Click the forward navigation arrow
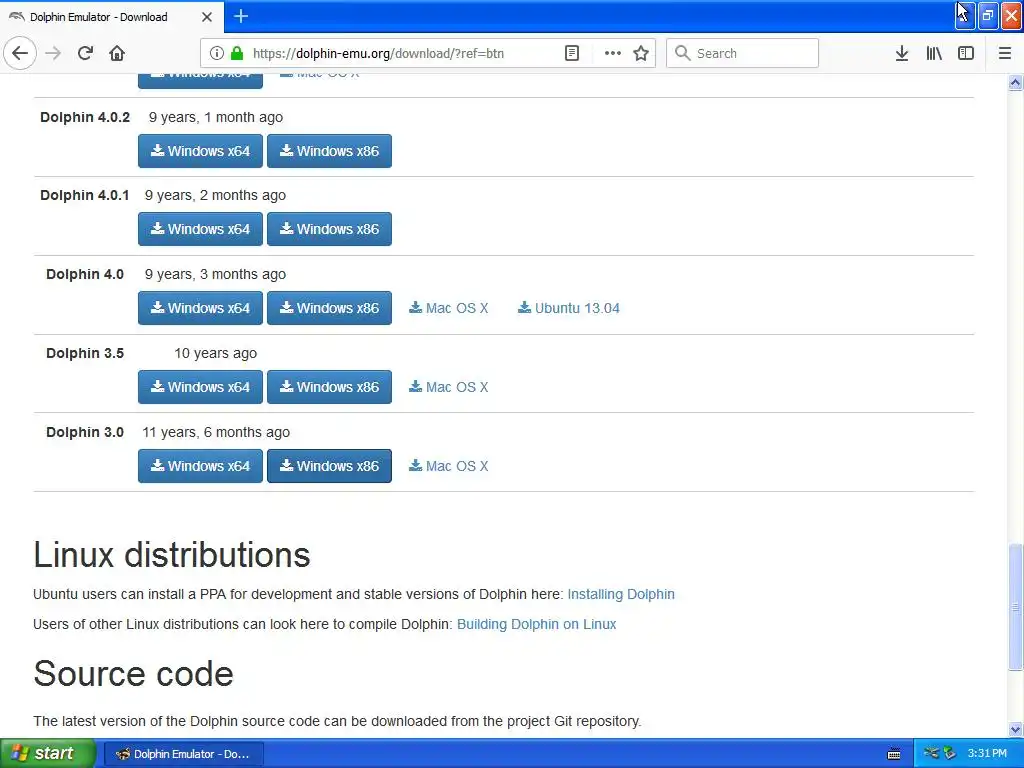1024x768 pixels. pos(53,54)
